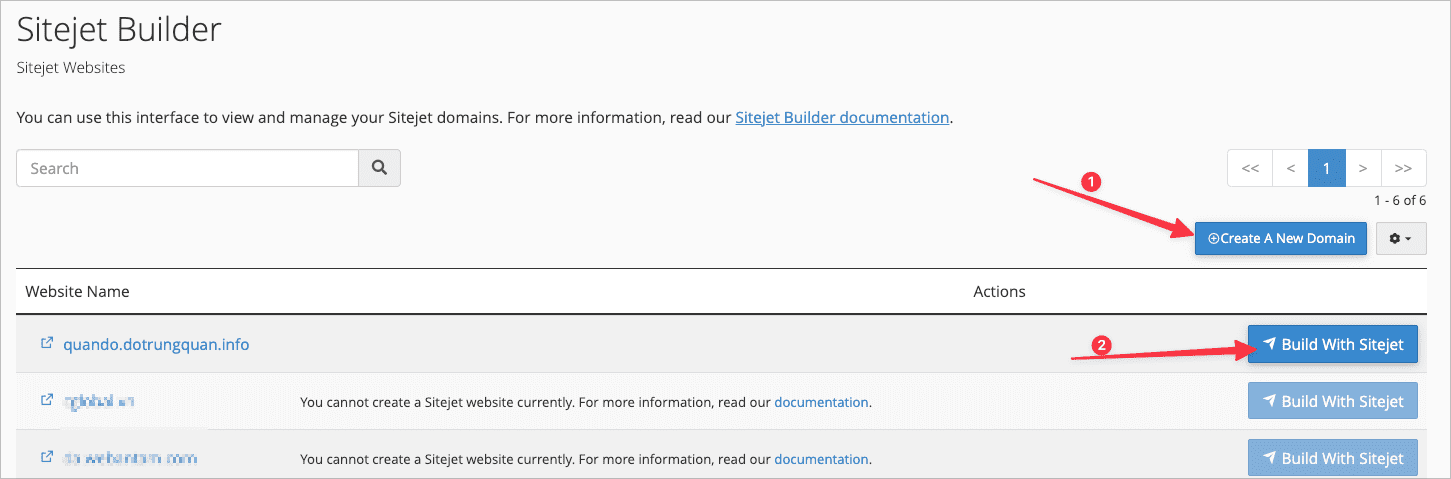Click the third row's Build With Sitejet button

(1332, 458)
